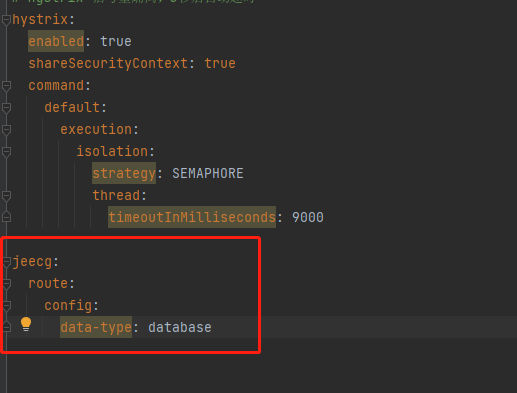Image resolution: width=517 pixels, height=393 pixels.
Task: Click the '9000' timeout value
Action: pyautogui.click(x=308, y=217)
